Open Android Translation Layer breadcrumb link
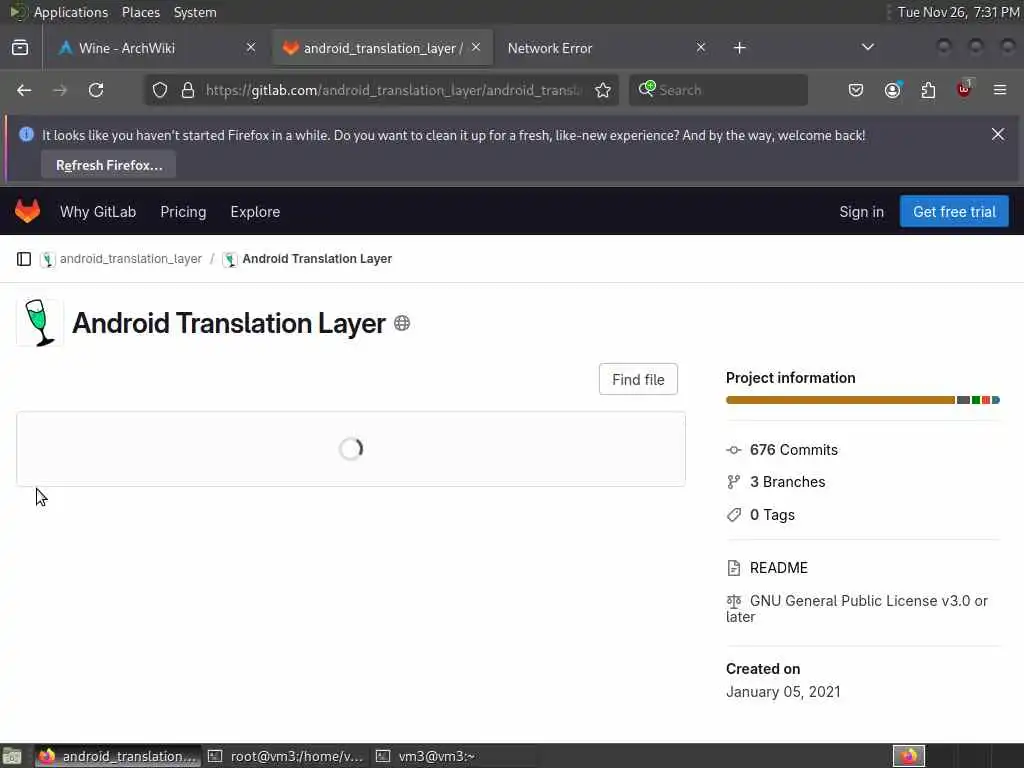Screen dimensions: 1024x768 (317, 259)
